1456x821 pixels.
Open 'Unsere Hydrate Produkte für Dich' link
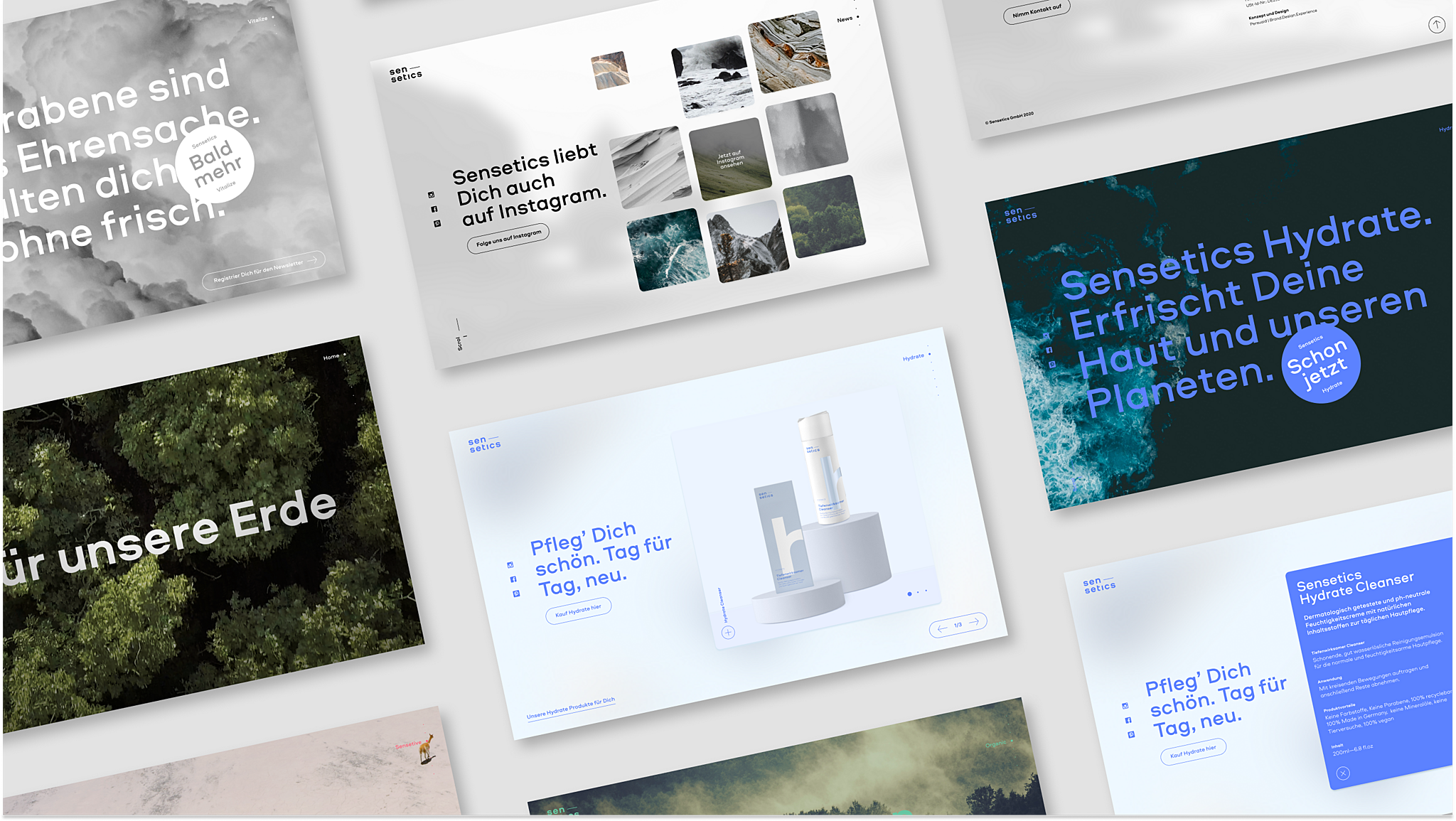571,708
